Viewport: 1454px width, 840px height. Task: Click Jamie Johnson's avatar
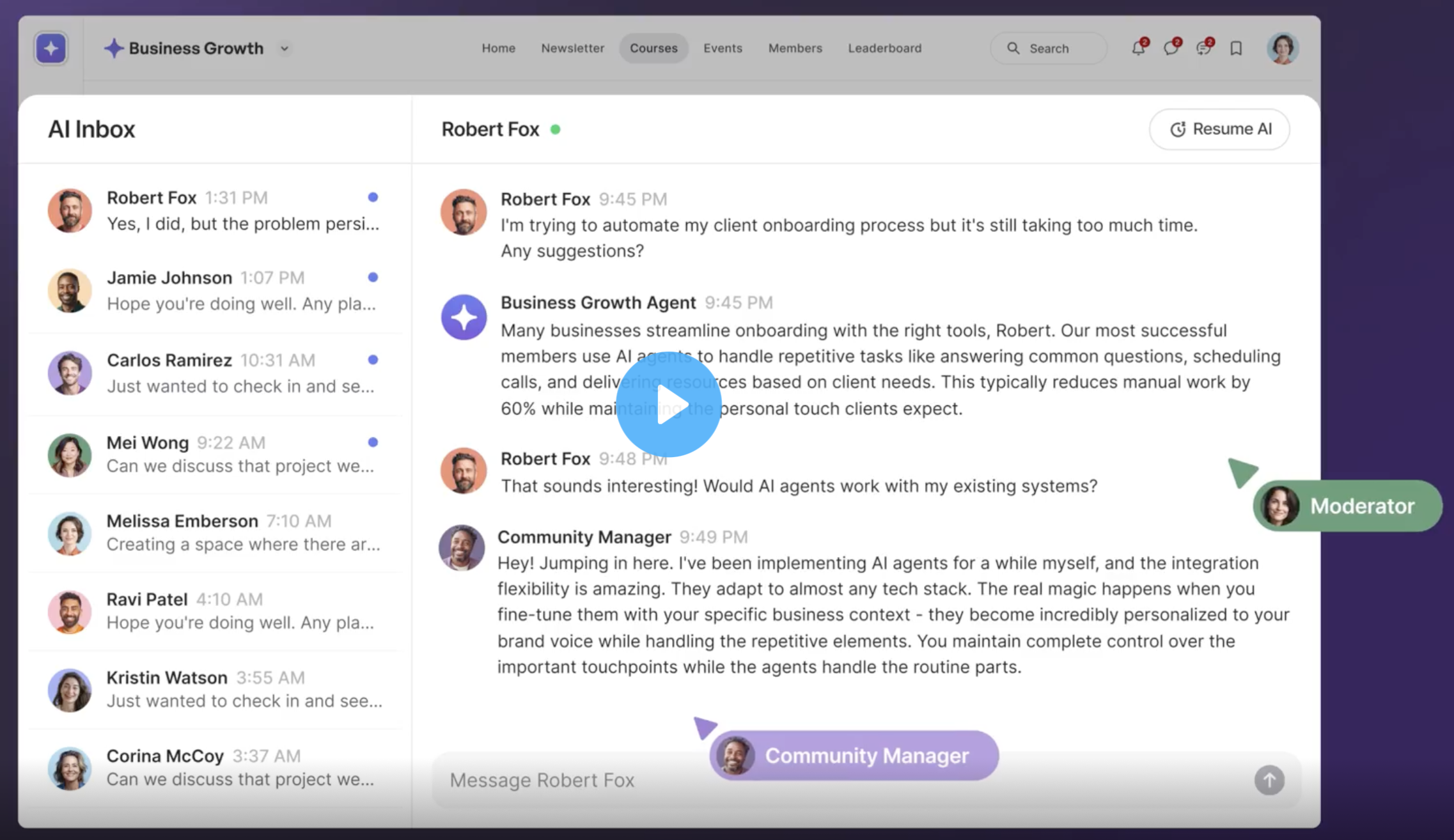click(x=70, y=290)
